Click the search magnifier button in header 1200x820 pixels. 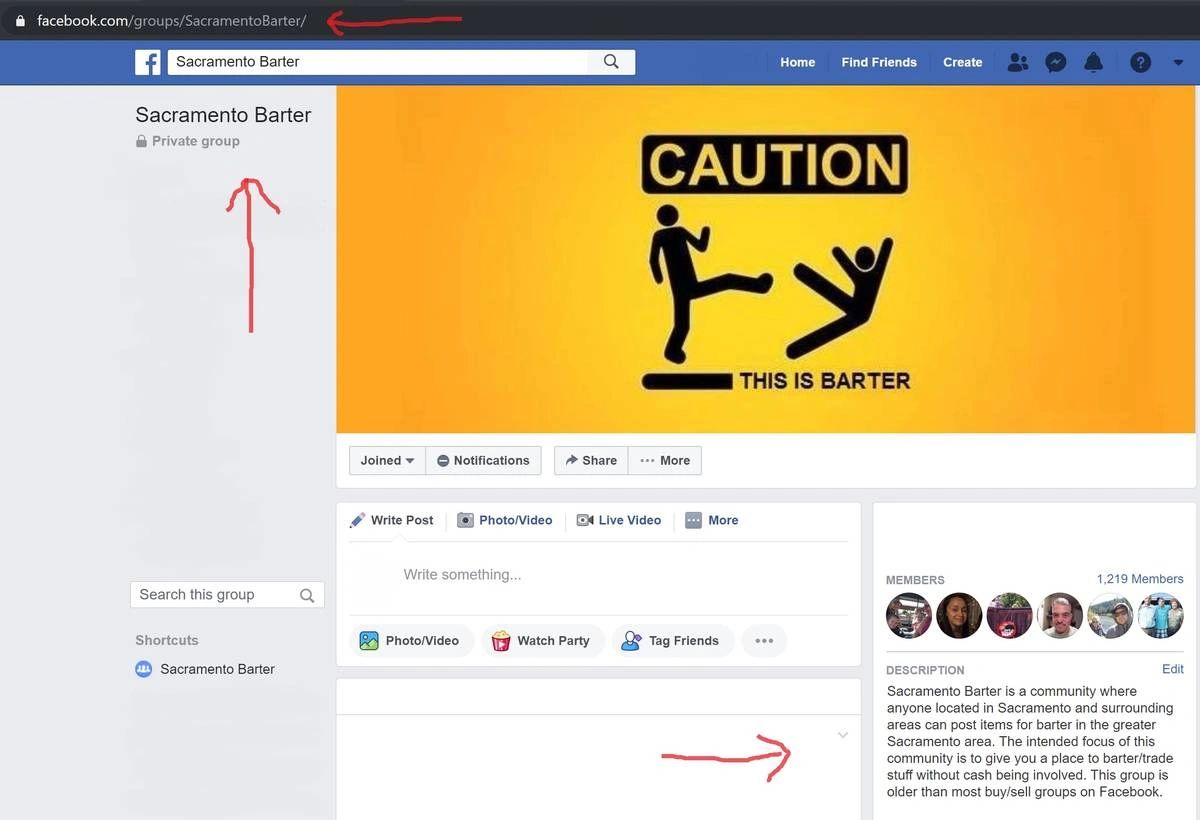pyautogui.click(x=611, y=62)
